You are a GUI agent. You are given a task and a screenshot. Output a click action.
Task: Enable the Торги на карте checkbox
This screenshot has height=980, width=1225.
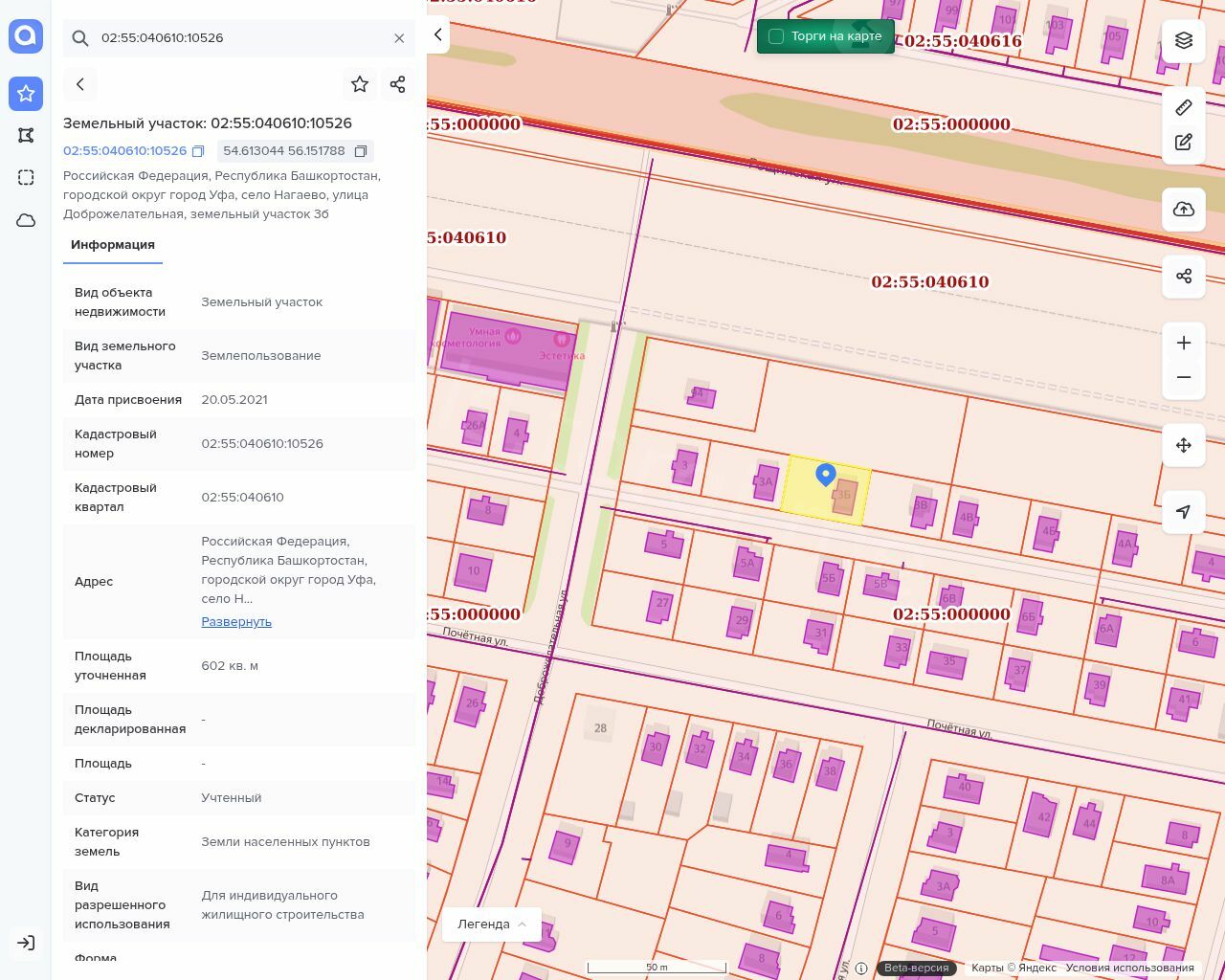pos(776,36)
